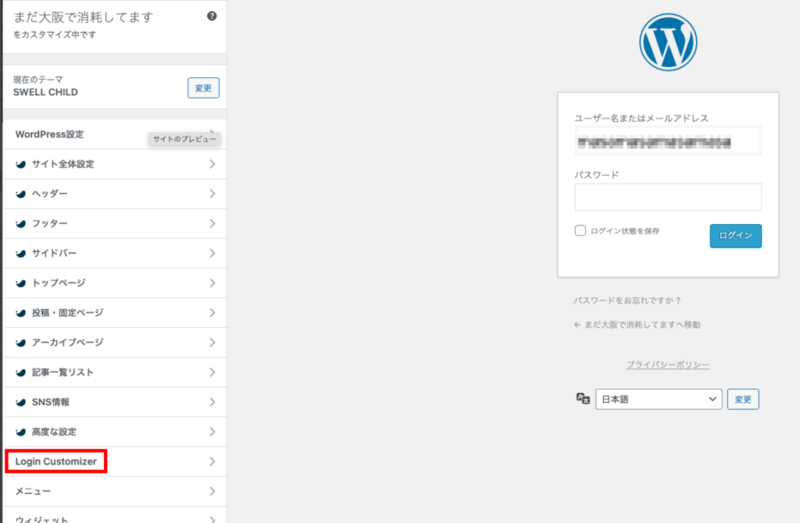The image size is (800, 523).
Task: Expand サイドバー section chevron
Action: (212, 253)
